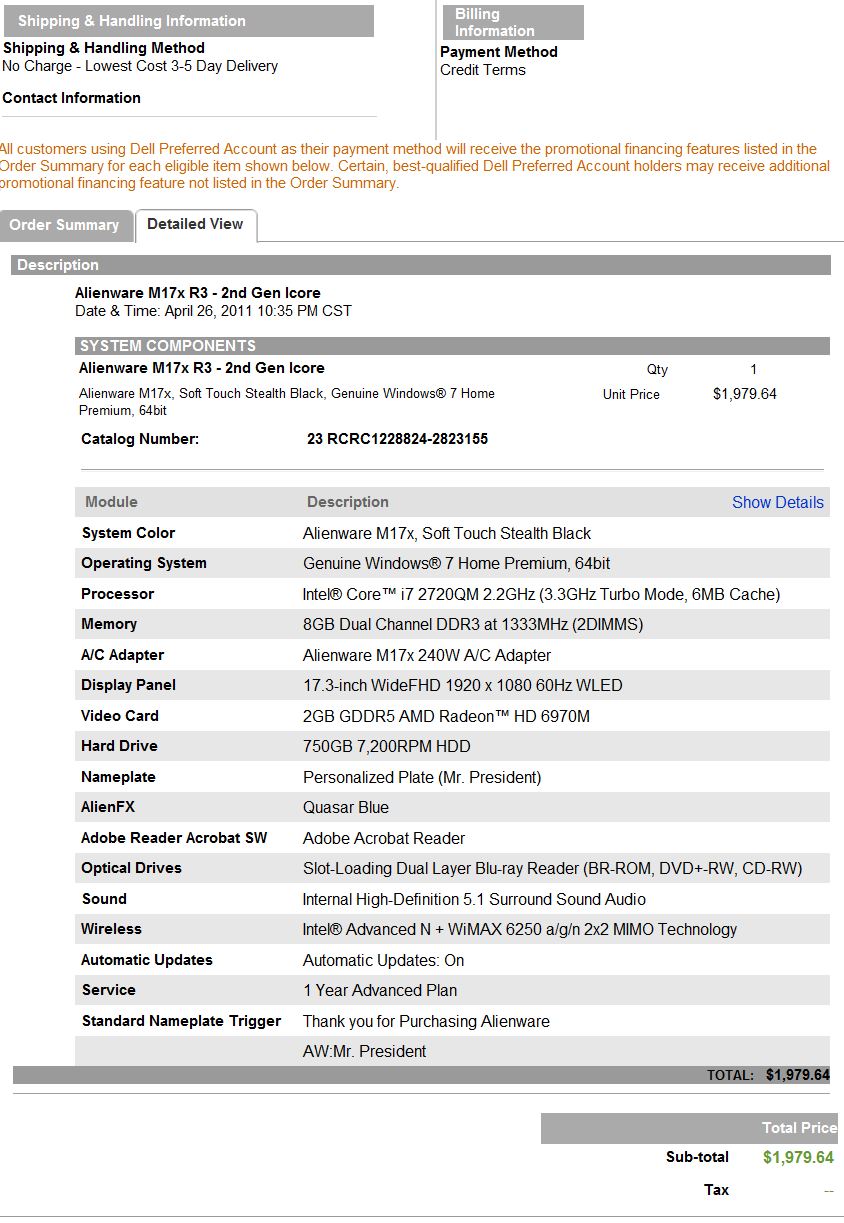844x1223 pixels.
Task: Click the "Standard Nameplate Trigger" row label
Action: (181, 1021)
